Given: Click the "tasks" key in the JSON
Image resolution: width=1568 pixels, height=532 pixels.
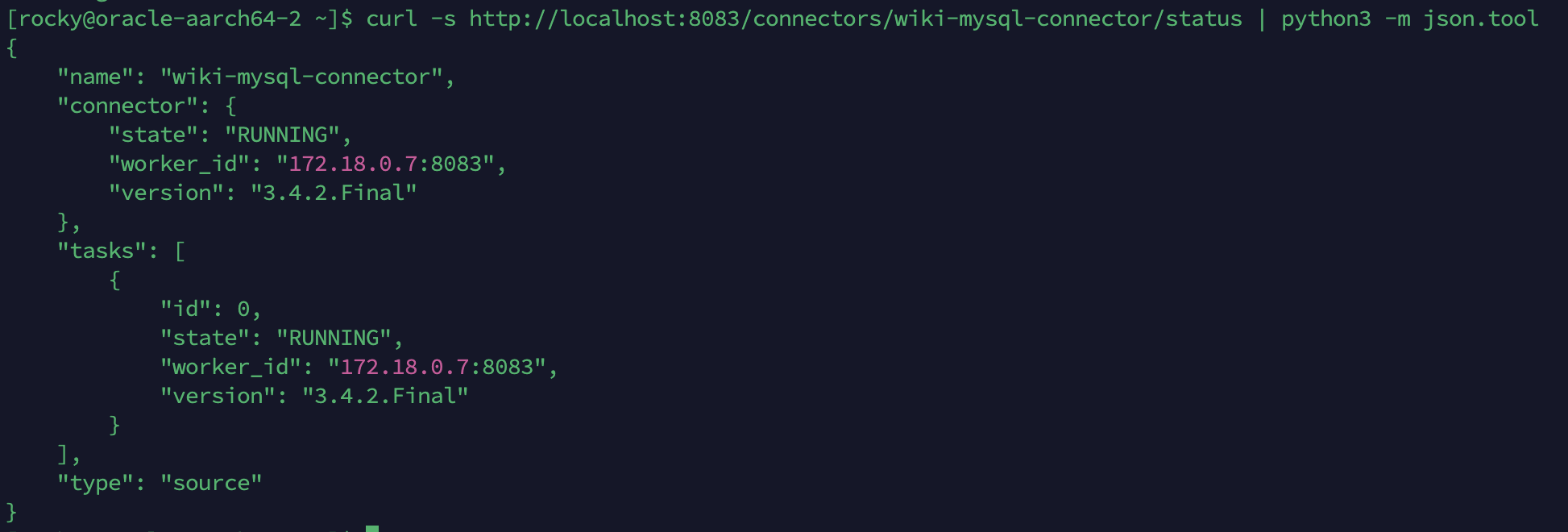Looking at the screenshot, I should (102, 251).
